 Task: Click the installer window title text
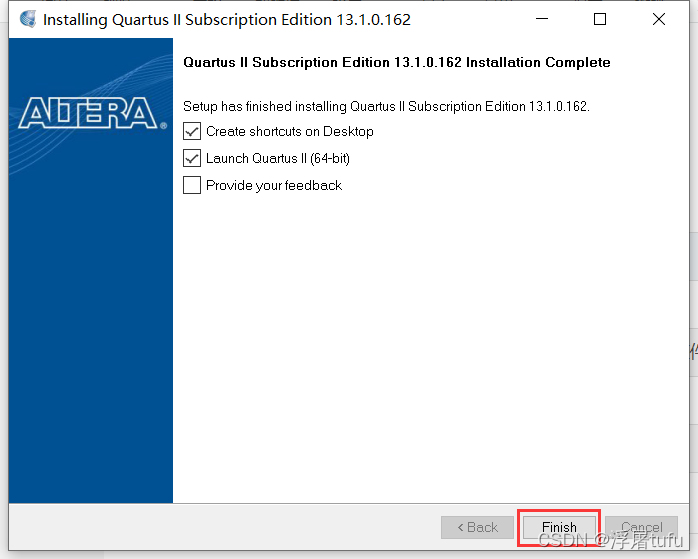227,20
